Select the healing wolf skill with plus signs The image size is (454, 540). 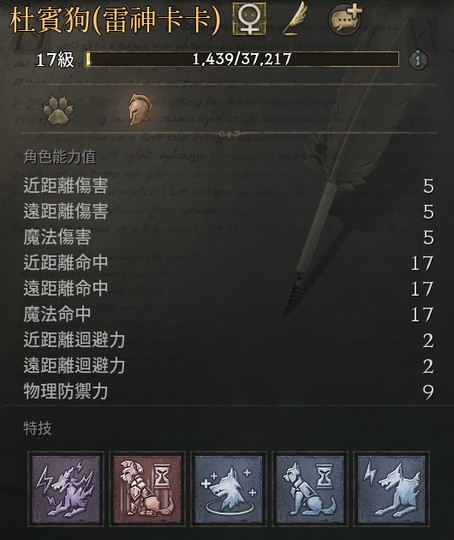229,489
